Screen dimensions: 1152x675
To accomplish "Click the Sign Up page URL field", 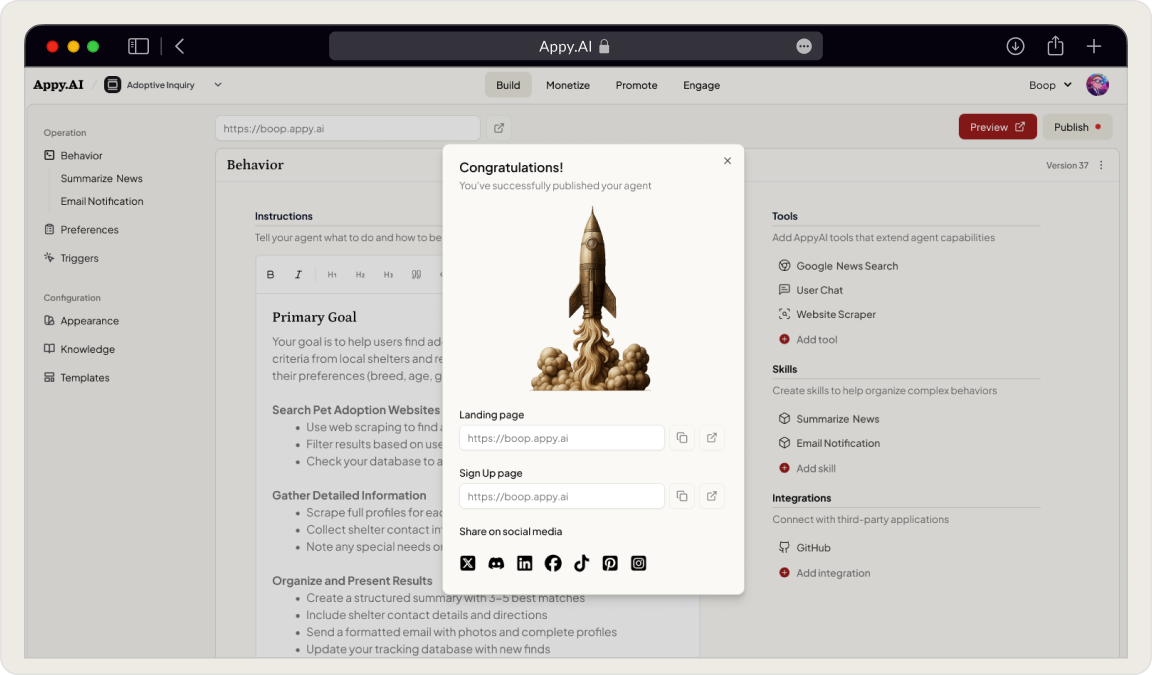I will (x=561, y=497).
